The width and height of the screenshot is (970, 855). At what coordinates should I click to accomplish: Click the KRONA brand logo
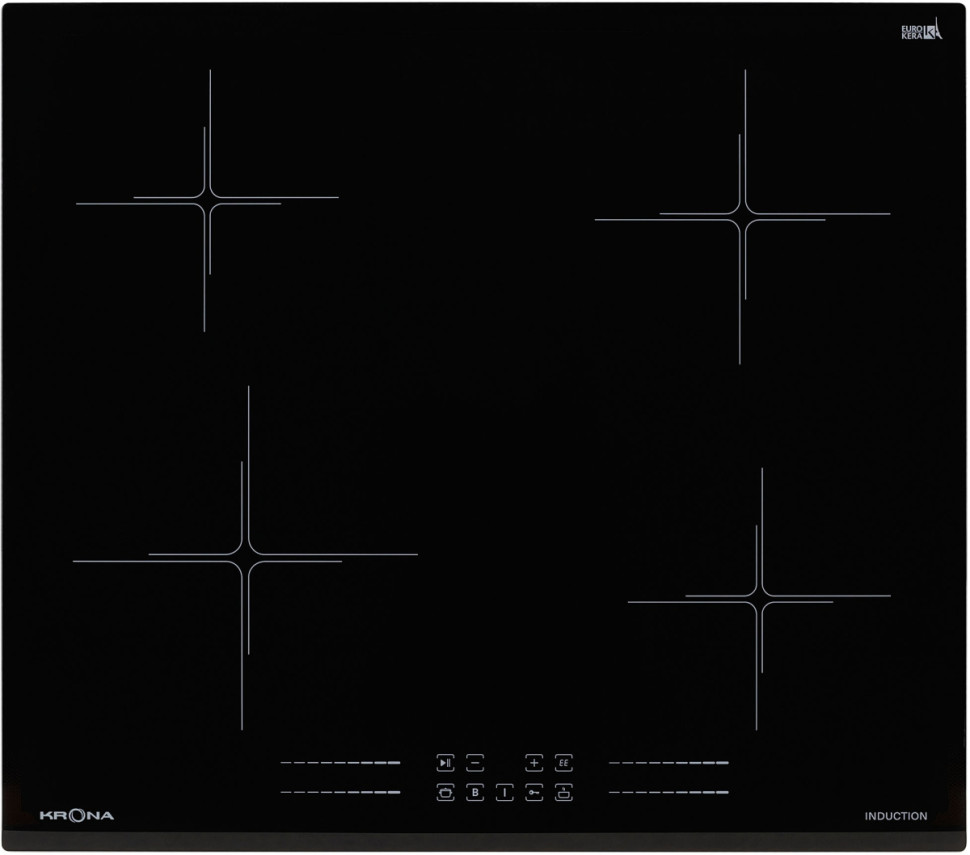(77, 816)
